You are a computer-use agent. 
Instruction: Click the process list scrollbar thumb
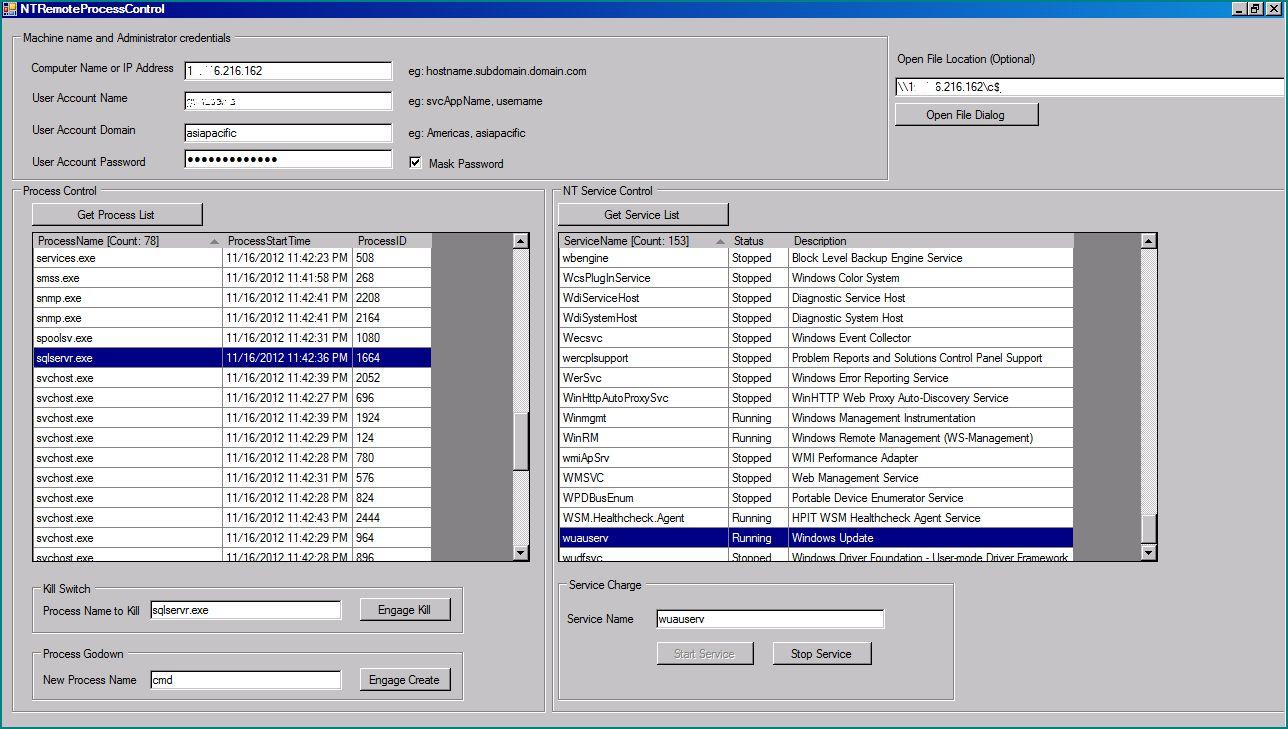[x=521, y=442]
